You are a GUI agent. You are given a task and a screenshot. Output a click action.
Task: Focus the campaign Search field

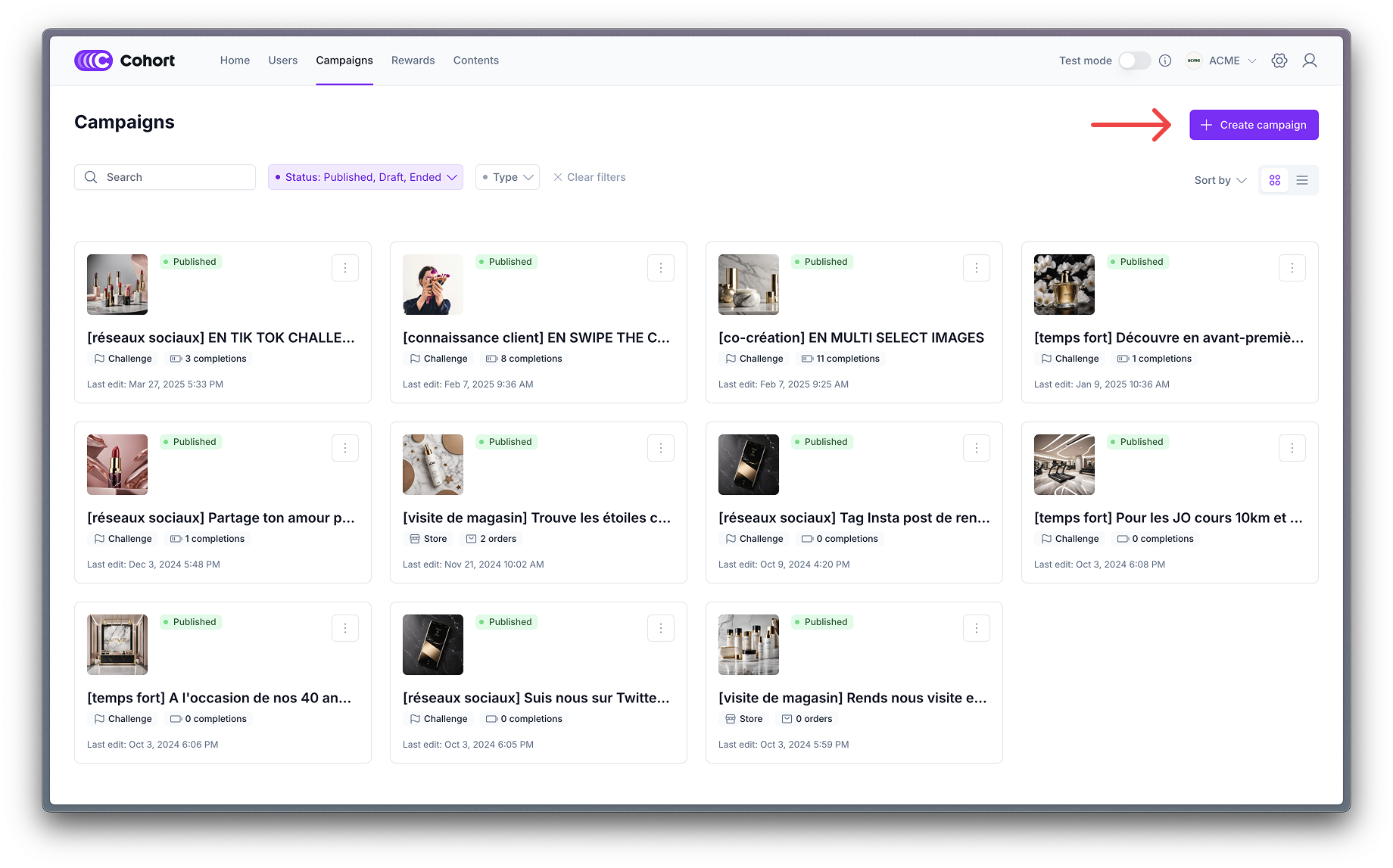[x=165, y=177]
